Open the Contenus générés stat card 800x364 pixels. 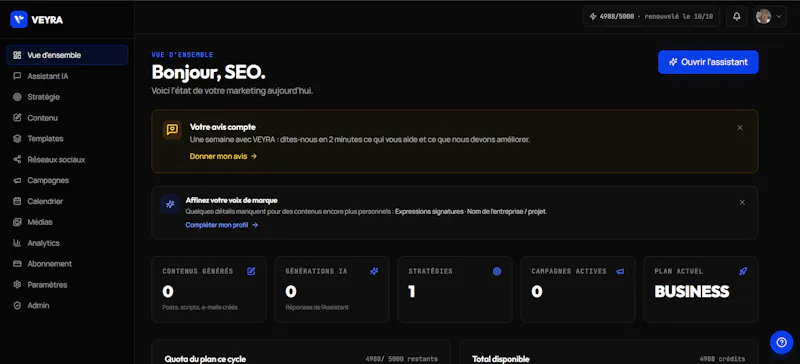[209, 289]
